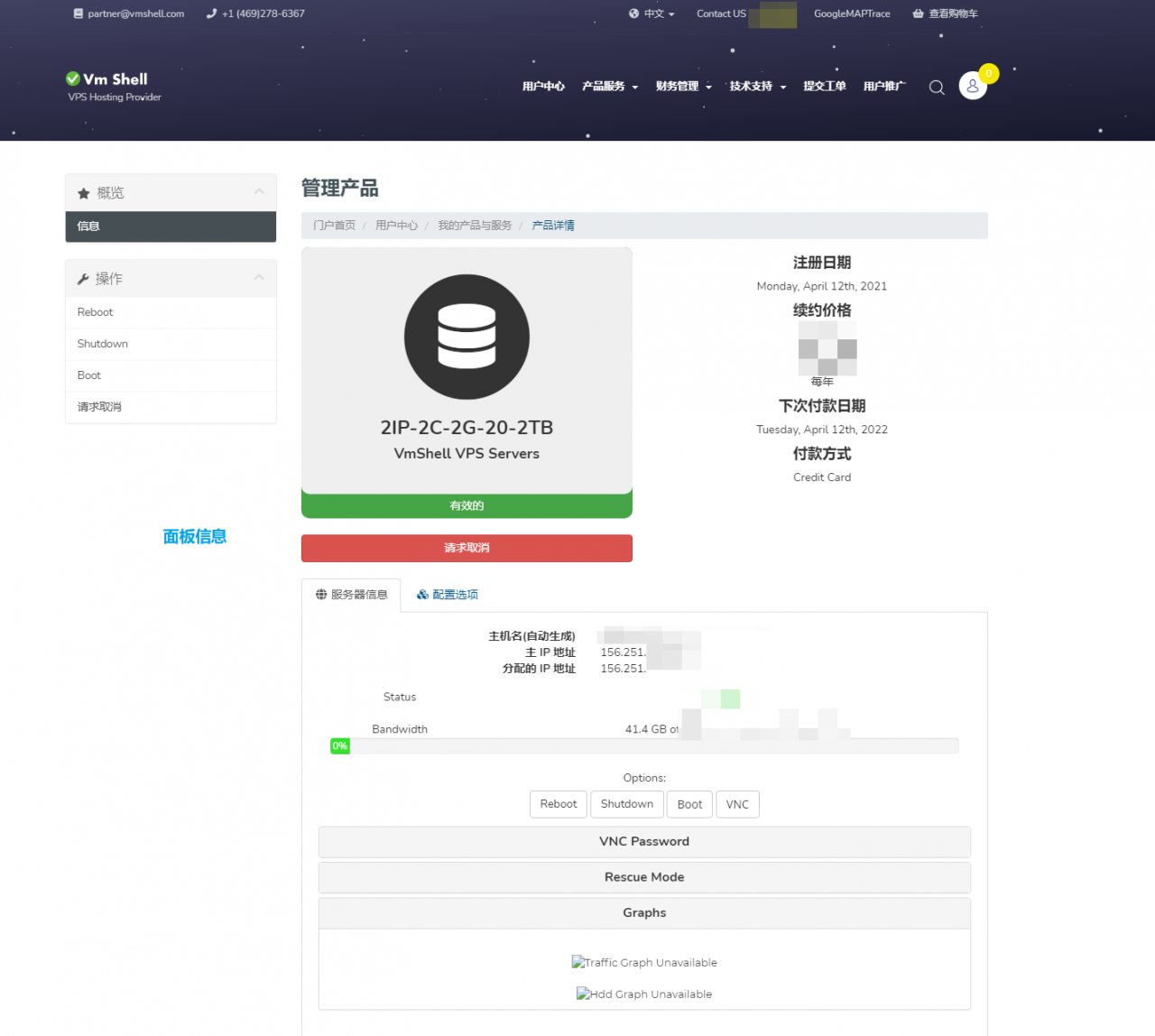Open 提交工单 in main navigation
The width and height of the screenshot is (1155, 1036).
coord(825,87)
